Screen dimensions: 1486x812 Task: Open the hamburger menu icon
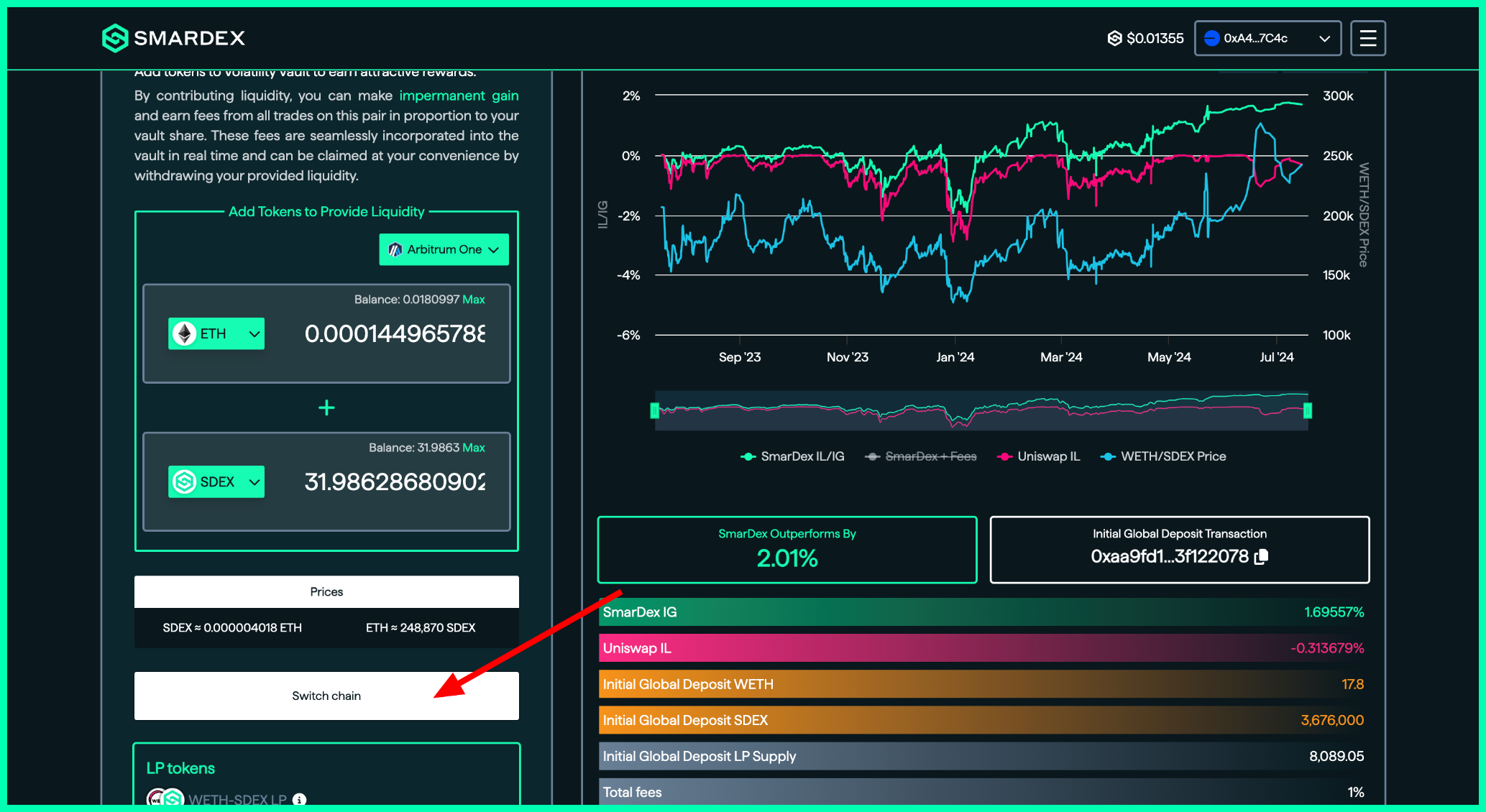click(x=1367, y=38)
